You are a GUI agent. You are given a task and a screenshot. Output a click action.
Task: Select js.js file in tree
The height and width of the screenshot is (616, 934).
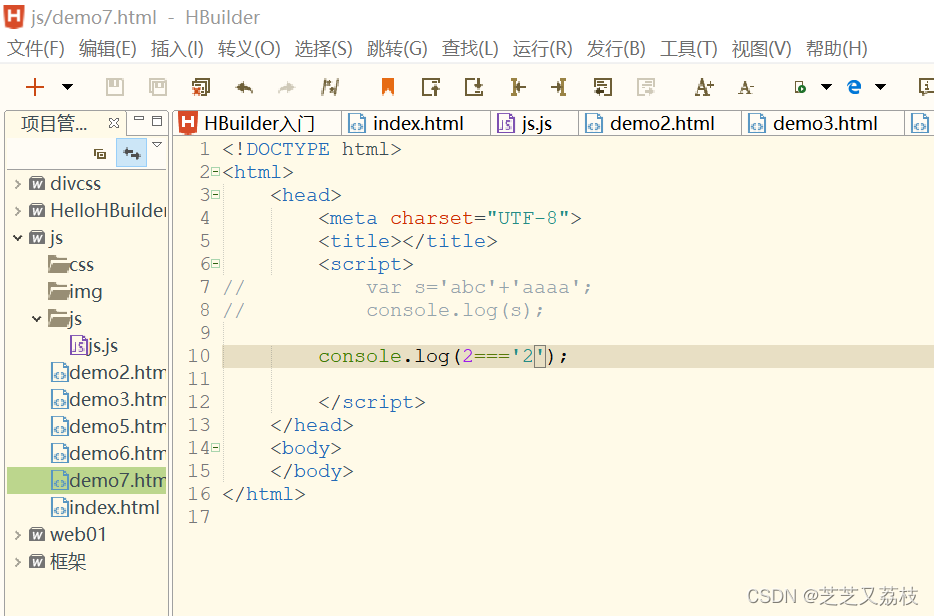[94, 346]
